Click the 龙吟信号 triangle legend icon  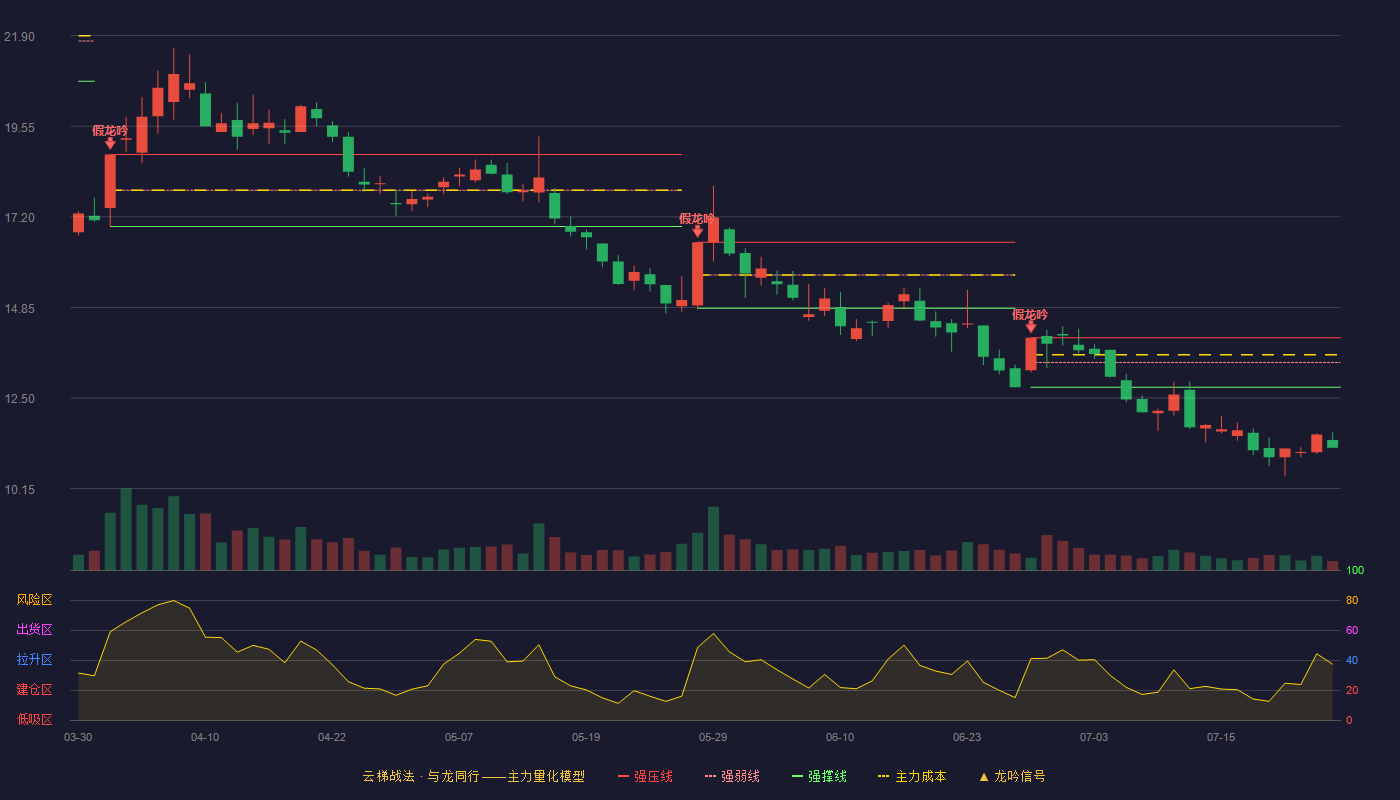click(x=984, y=777)
